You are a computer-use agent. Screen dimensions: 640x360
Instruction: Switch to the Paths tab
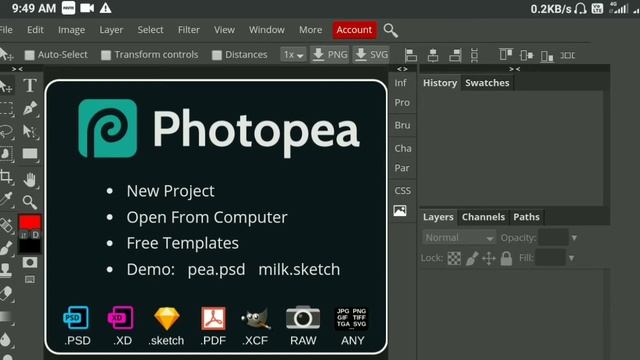526,217
